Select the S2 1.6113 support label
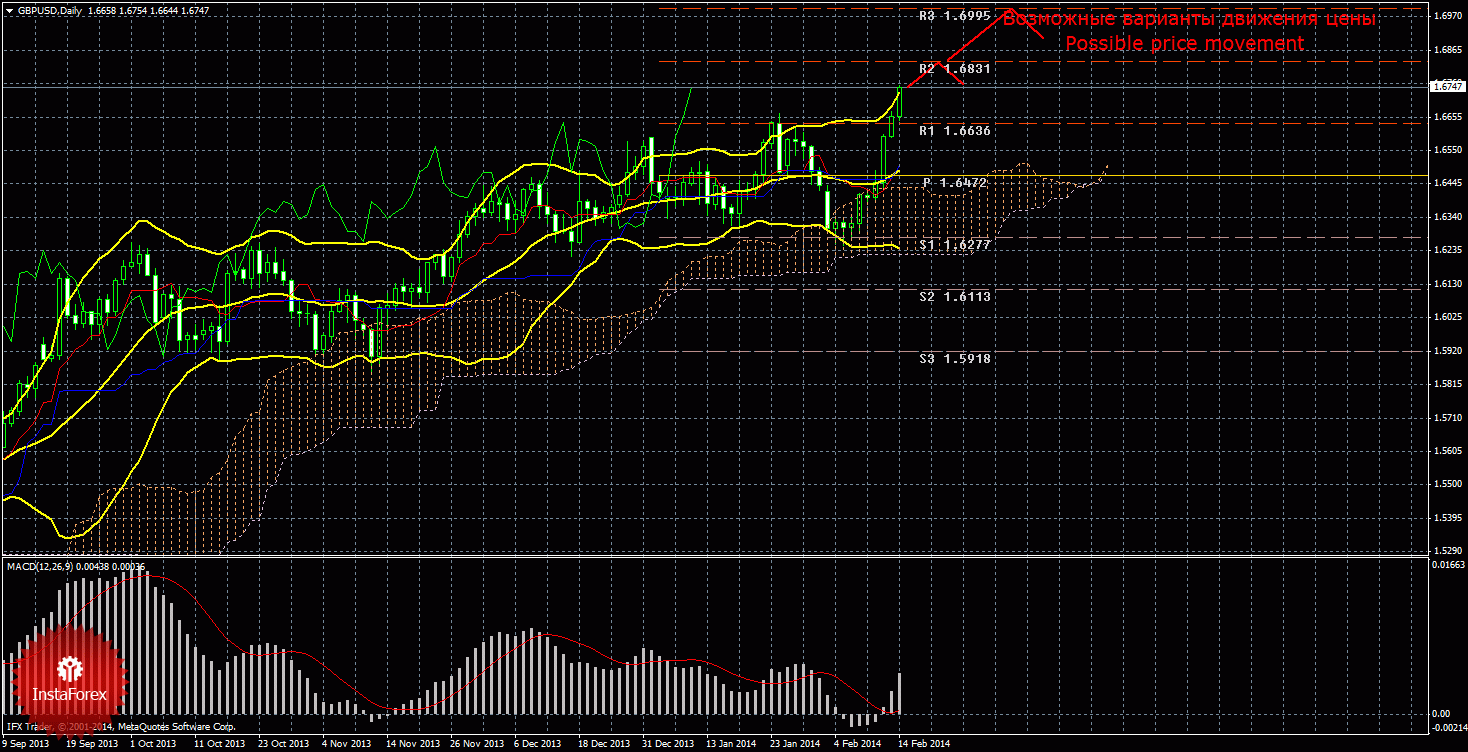The height and width of the screenshot is (752, 1468). tap(954, 297)
